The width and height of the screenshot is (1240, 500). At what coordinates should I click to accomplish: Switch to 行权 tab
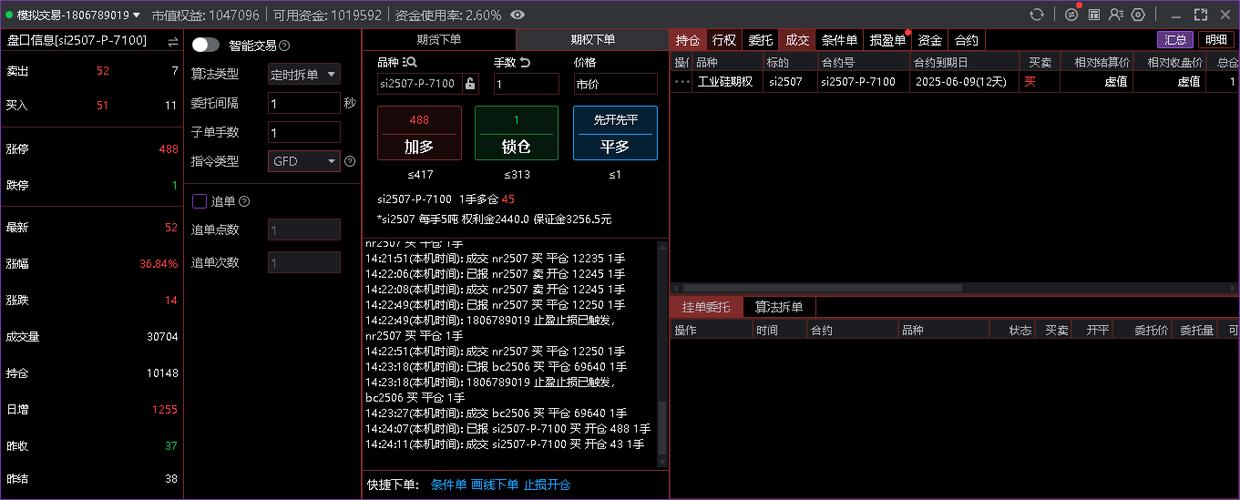pyautogui.click(x=724, y=40)
